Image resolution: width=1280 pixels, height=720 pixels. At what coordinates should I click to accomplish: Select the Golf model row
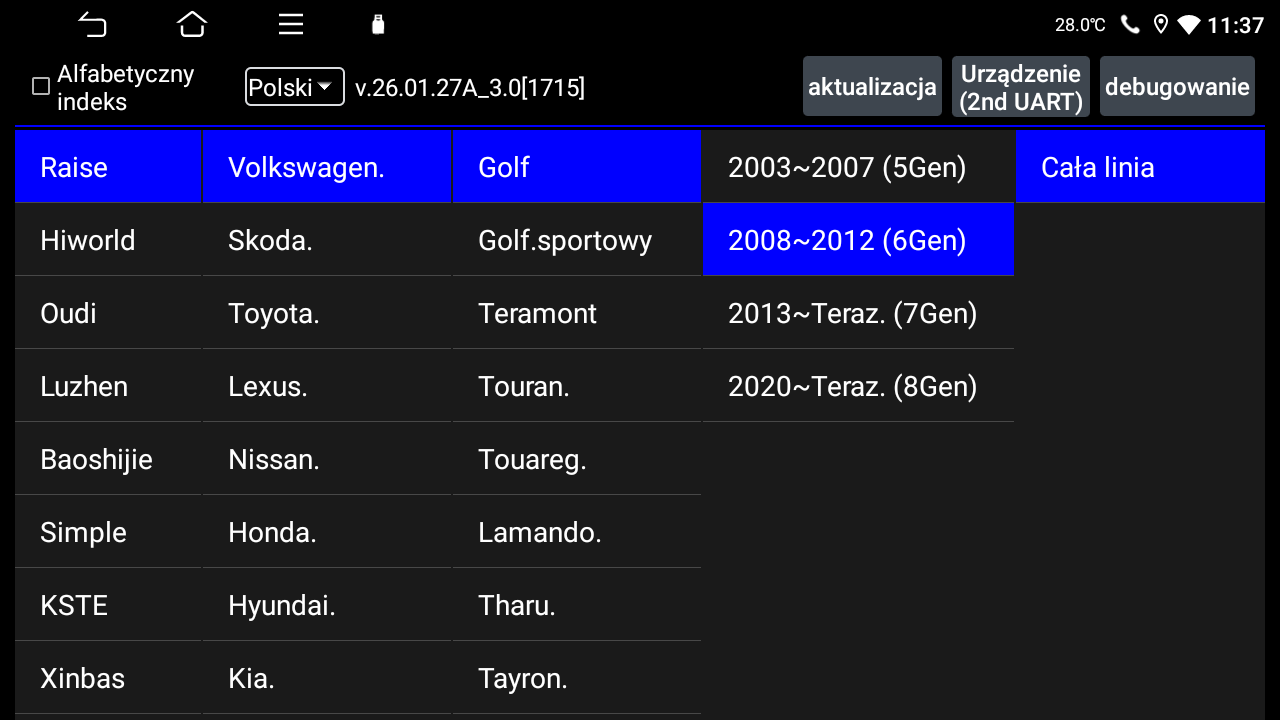(x=577, y=167)
